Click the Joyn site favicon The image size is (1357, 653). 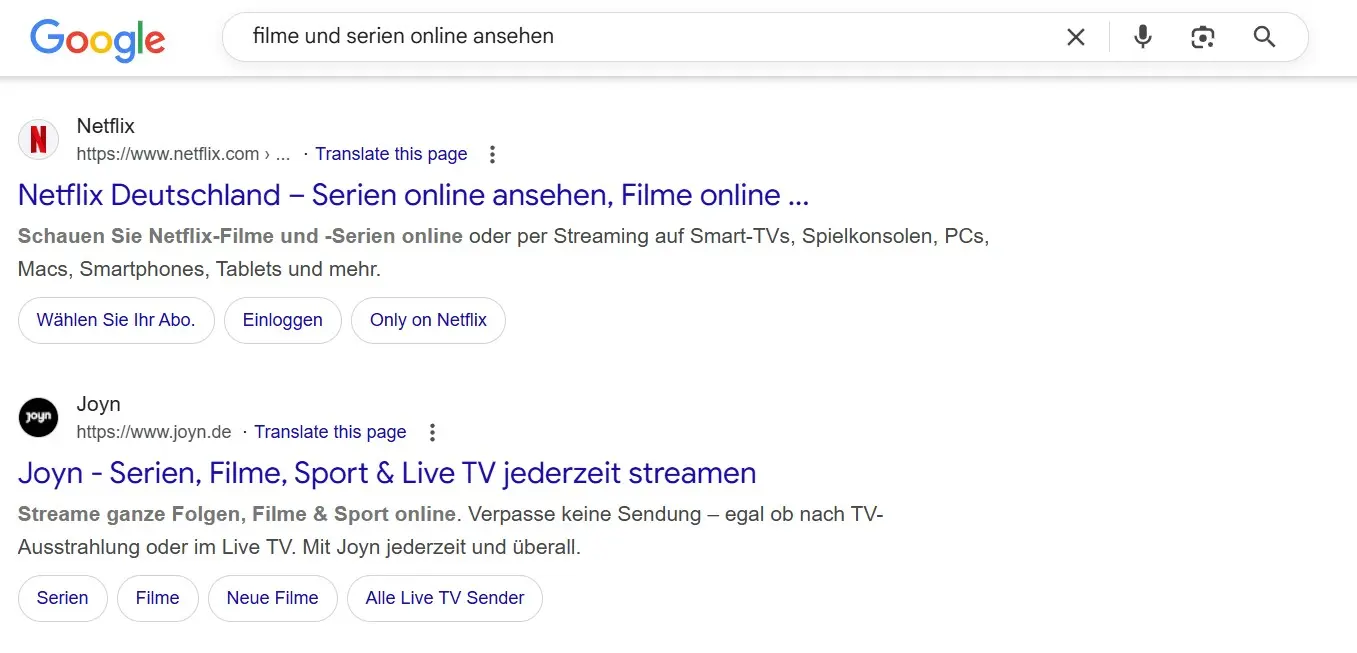(38, 417)
